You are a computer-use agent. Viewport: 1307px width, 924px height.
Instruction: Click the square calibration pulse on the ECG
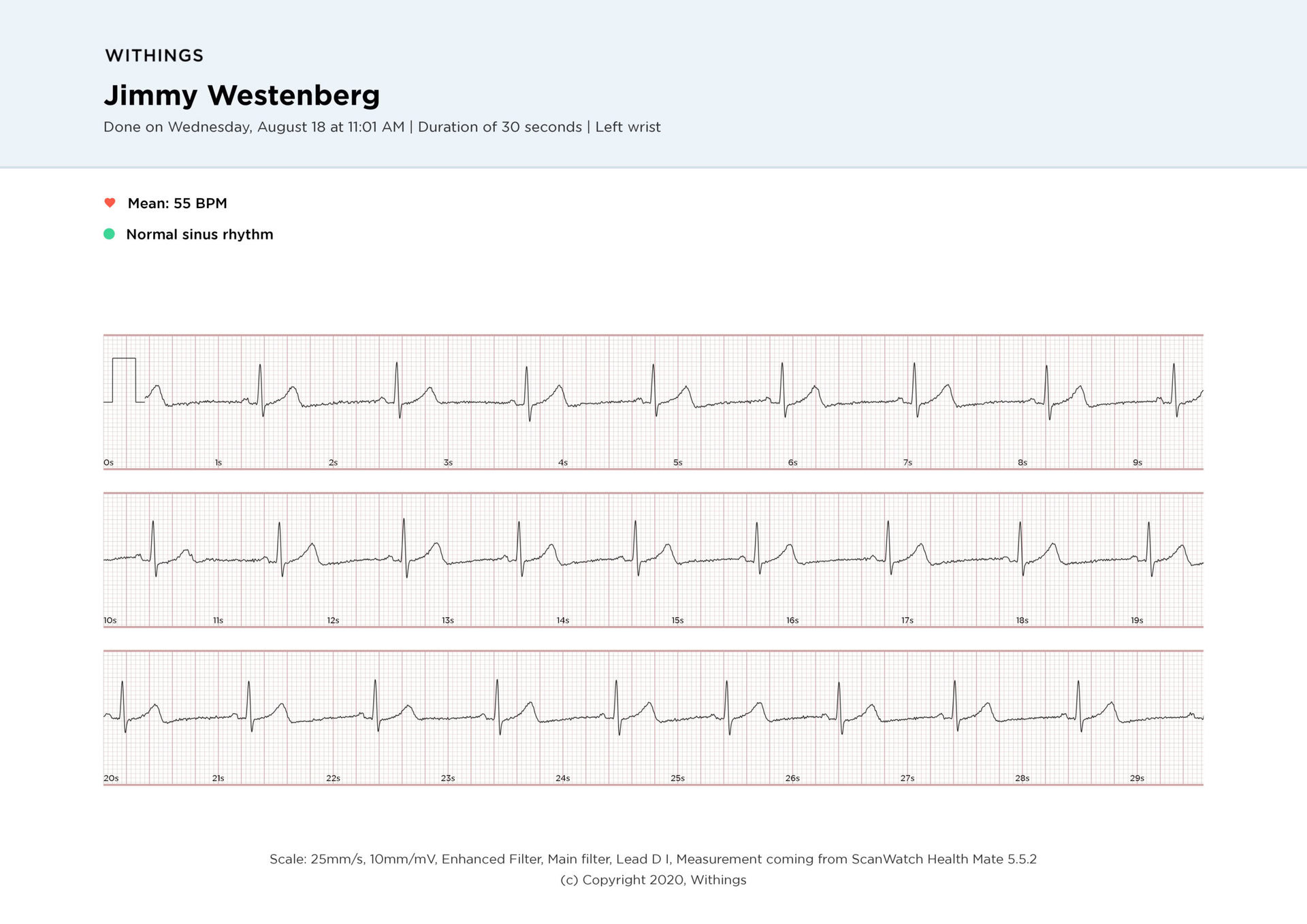124,379
